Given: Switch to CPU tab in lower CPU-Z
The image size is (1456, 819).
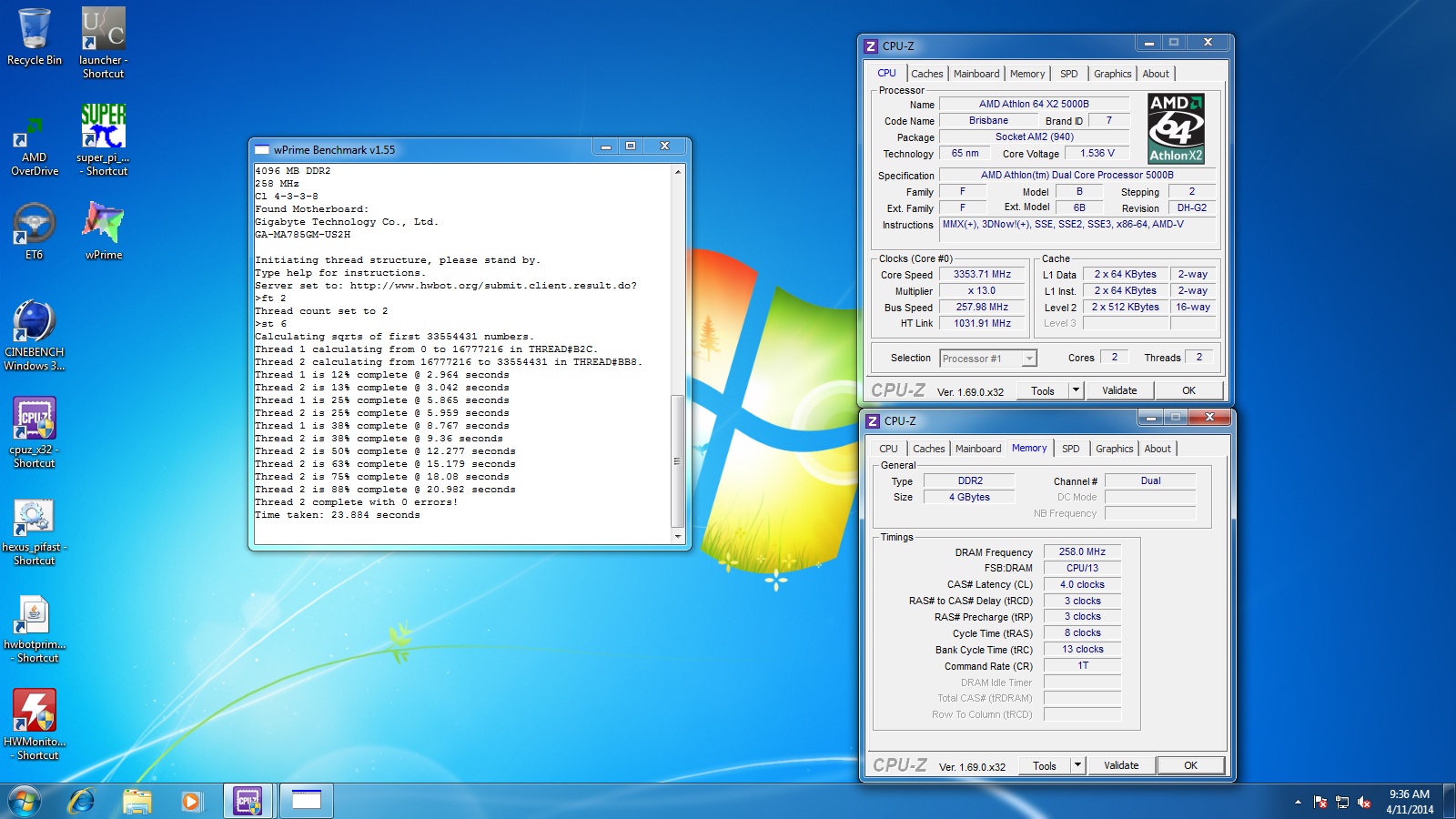Looking at the screenshot, I should 888,449.
